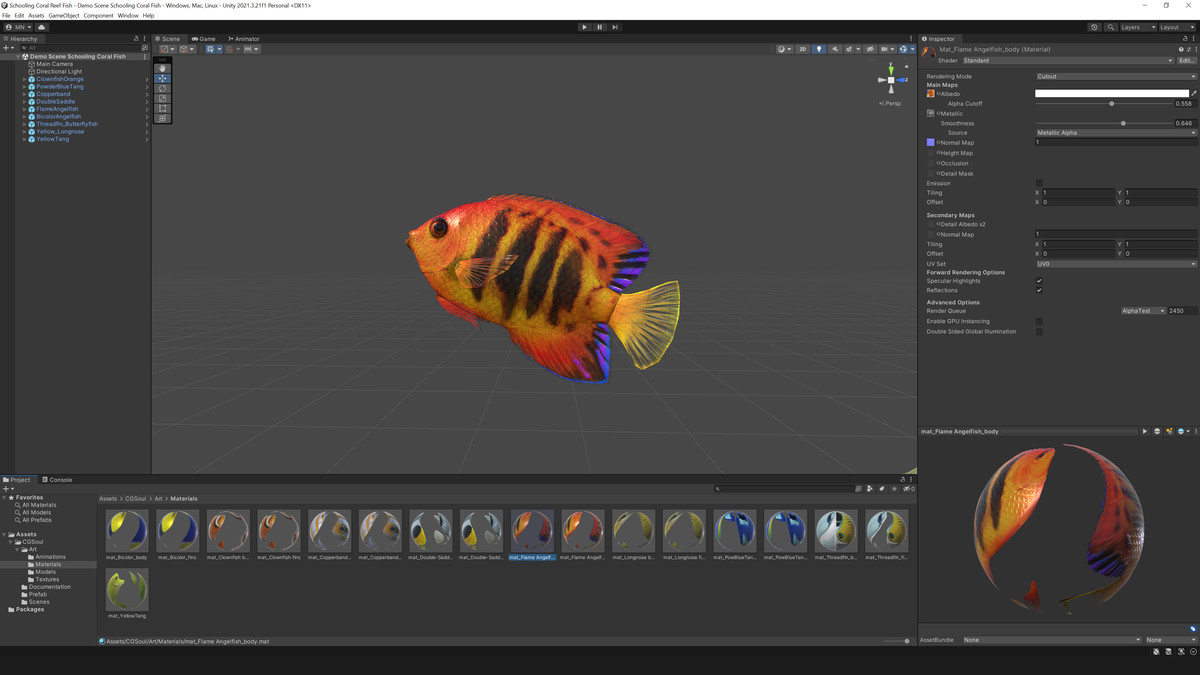Screen dimensions: 1200x675
Task: Click the Albedo texture thumbnail slot
Action: tap(931, 93)
